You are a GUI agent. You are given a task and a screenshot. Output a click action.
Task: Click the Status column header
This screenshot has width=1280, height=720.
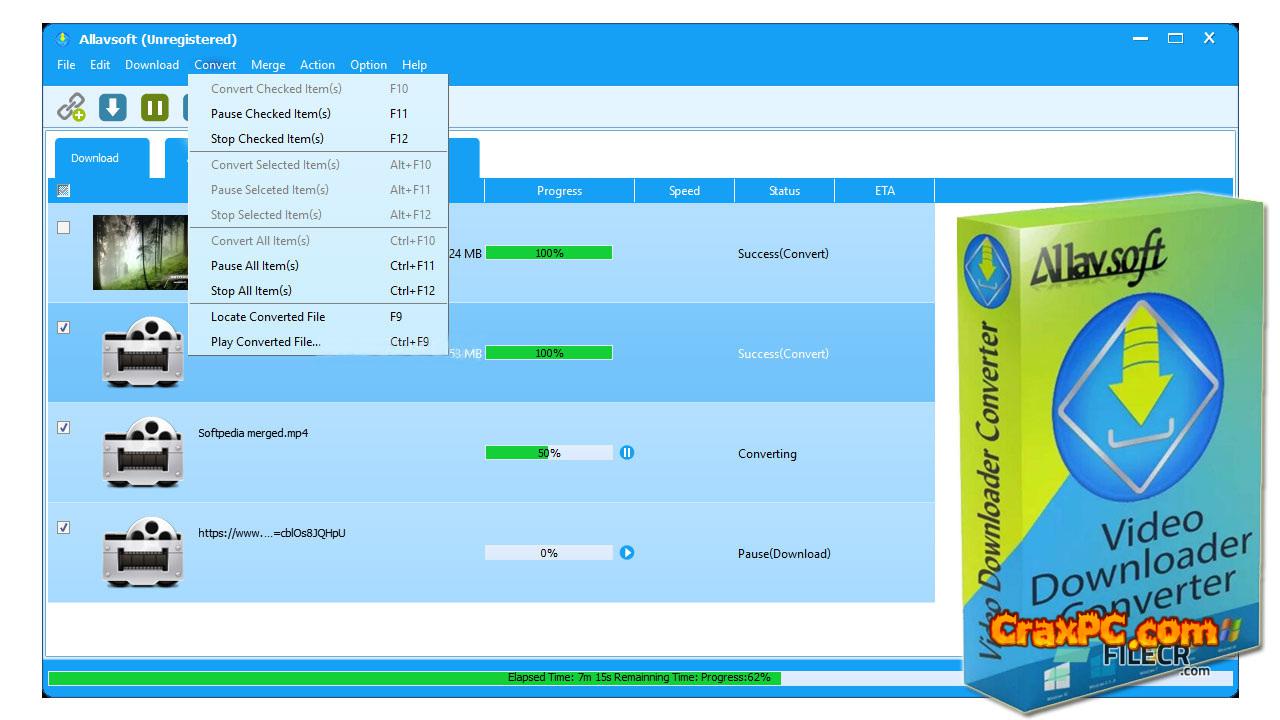(x=784, y=191)
